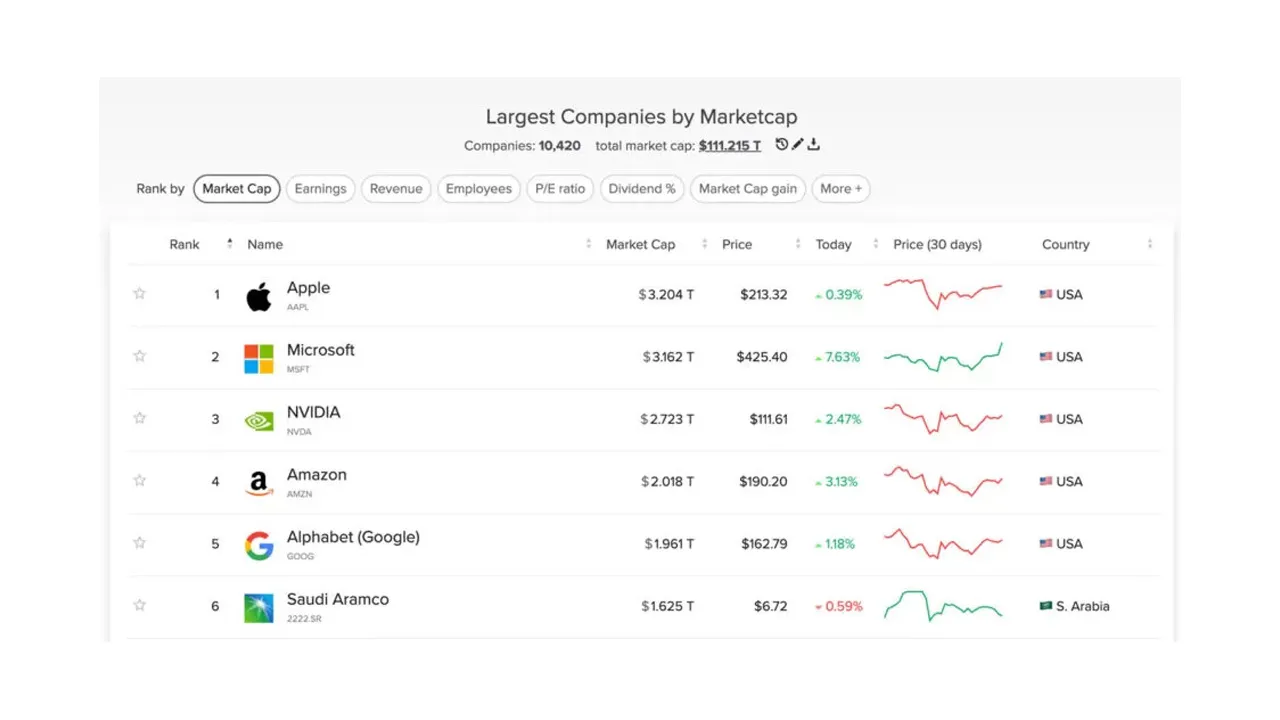
Task: Click the Microsoft logo icon
Action: pyautogui.click(x=259, y=358)
